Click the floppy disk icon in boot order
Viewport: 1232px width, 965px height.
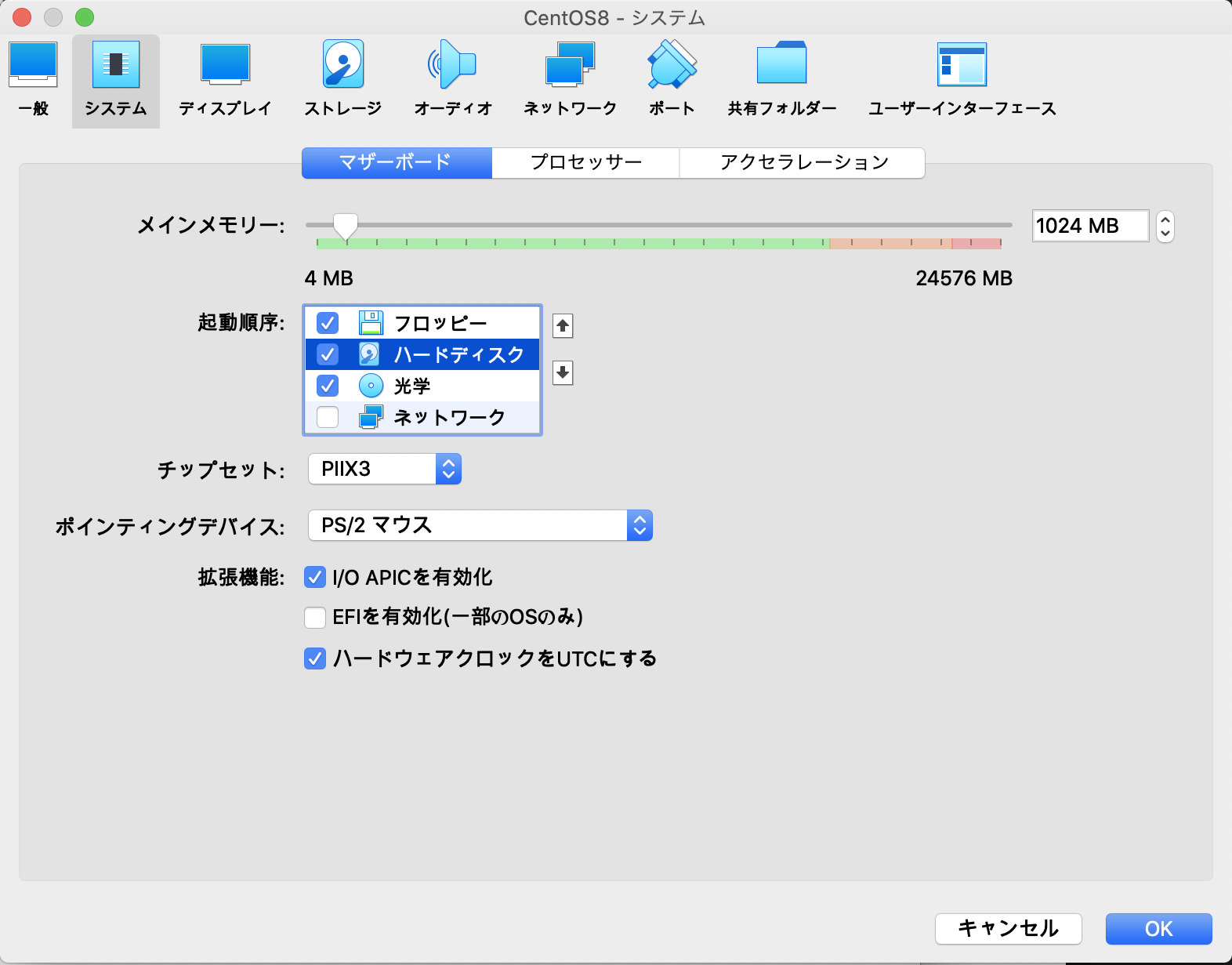point(371,323)
